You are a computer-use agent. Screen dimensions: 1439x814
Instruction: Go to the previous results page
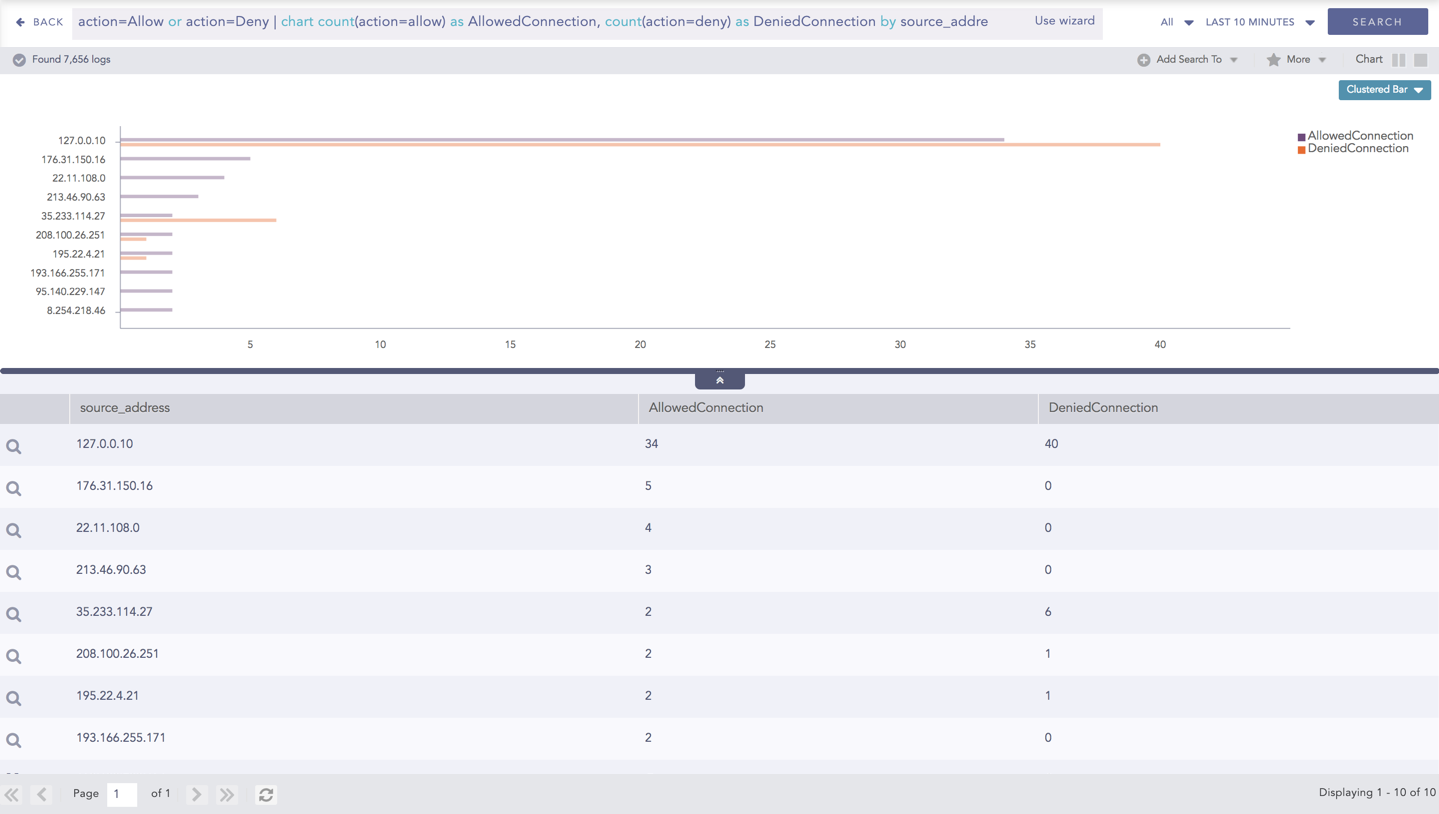42,795
